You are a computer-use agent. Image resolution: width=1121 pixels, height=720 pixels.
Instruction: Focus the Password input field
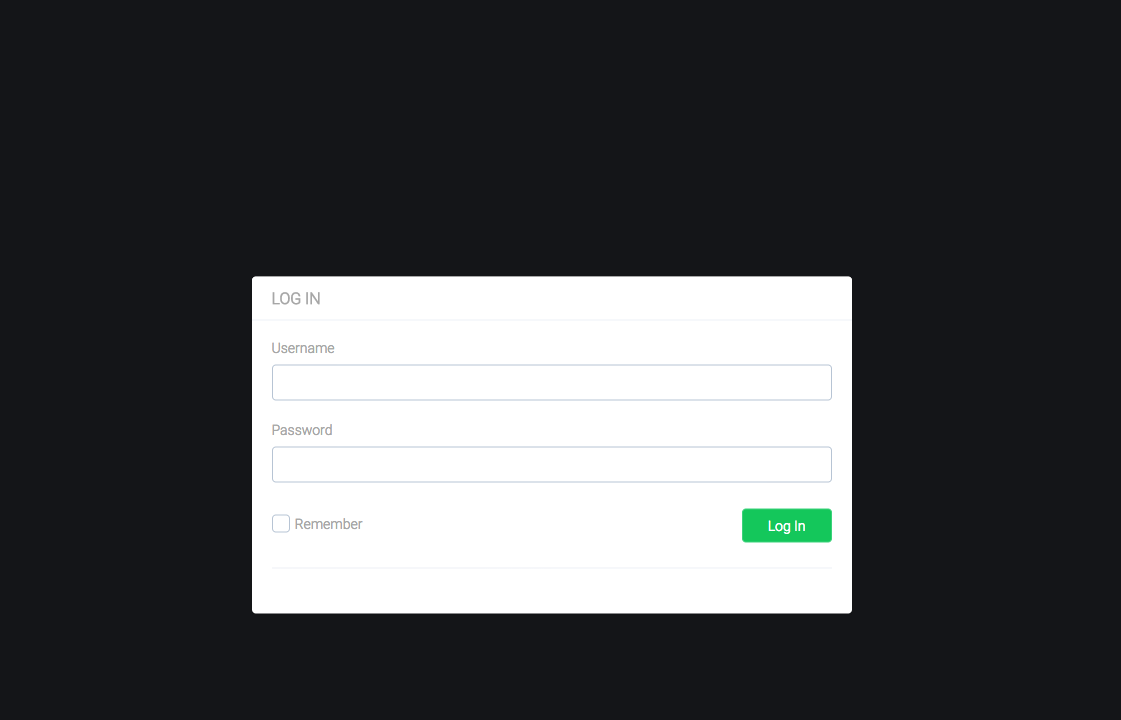pyautogui.click(x=551, y=465)
